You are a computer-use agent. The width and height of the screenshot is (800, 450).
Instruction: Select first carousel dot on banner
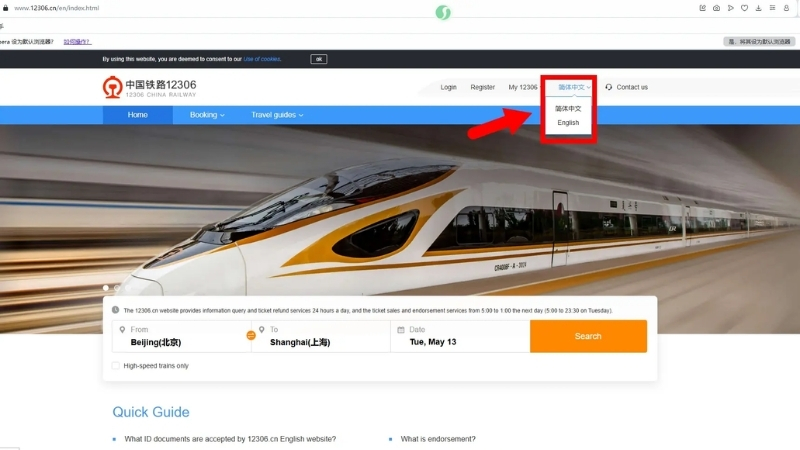coord(106,288)
